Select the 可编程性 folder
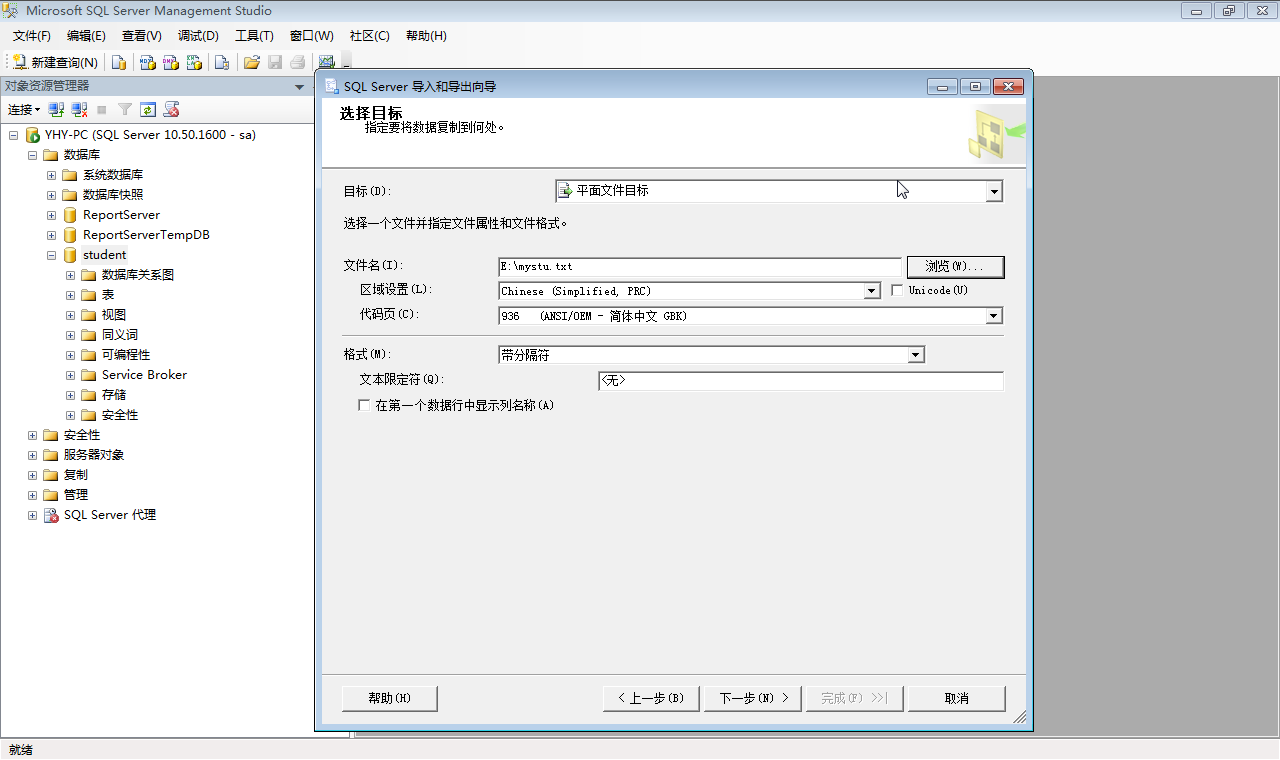1280x760 pixels. coord(125,355)
